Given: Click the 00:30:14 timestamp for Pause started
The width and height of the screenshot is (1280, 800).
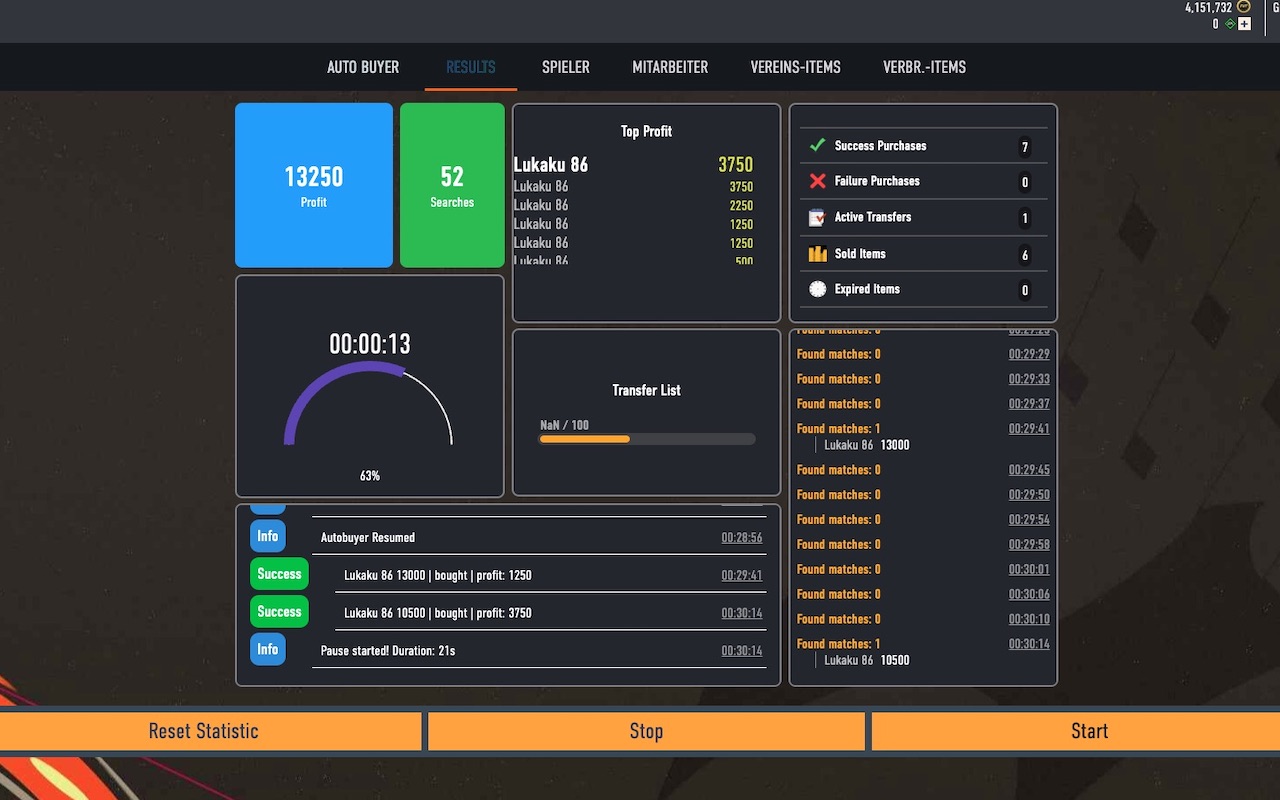Looking at the screenshot, I should point(741,651).
